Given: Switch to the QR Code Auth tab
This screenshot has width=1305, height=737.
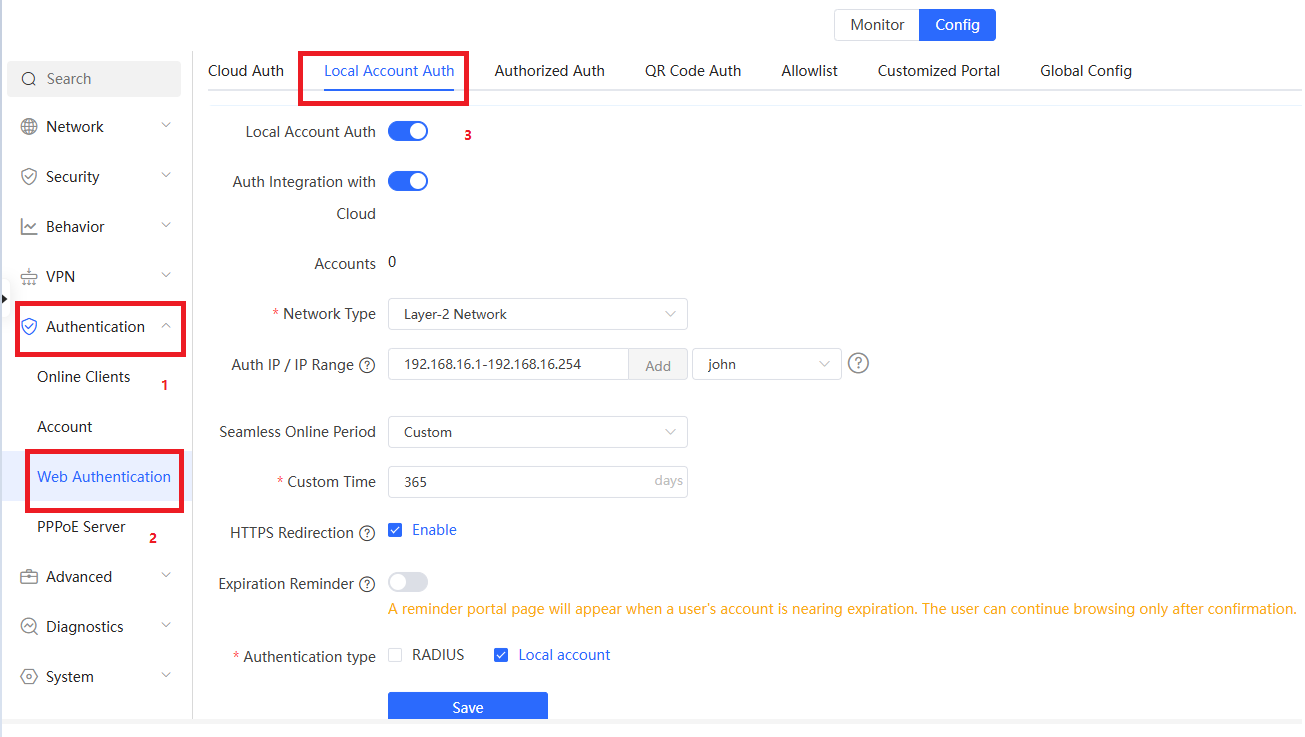Looking at the screenshot, I should point(693,71).
